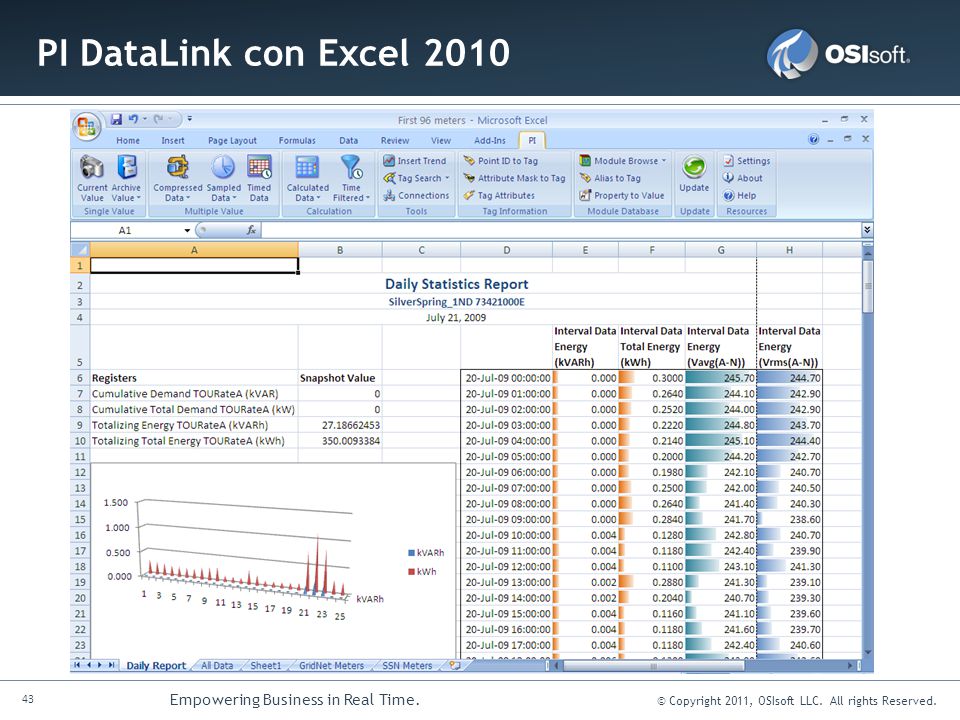The height and width of the screenshot is (720, 960).
Task: Select Property to Value
Action: pos(621,195)
